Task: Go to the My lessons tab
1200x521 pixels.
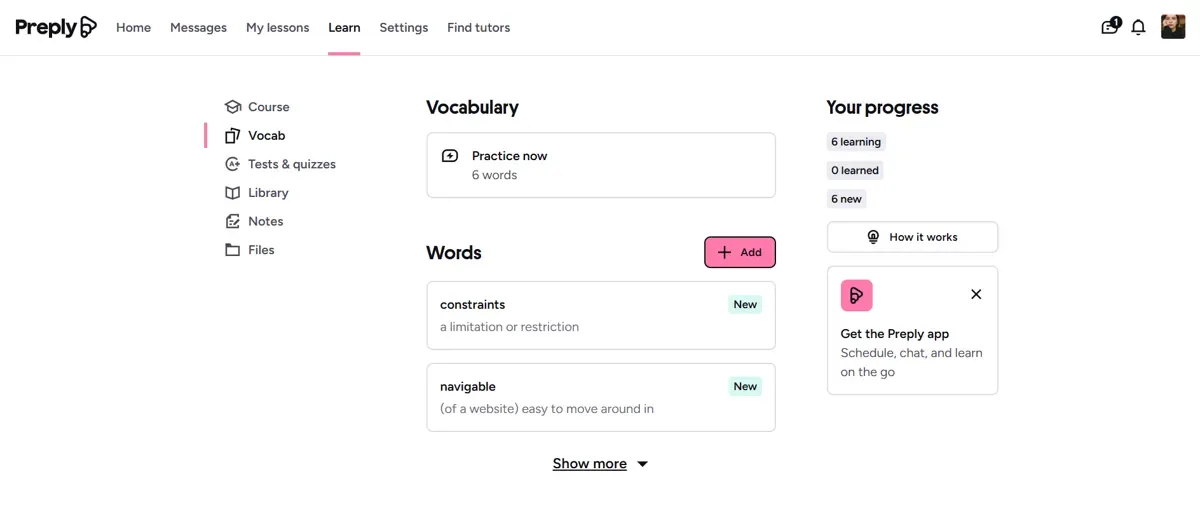Action: (x=277, y=28)
